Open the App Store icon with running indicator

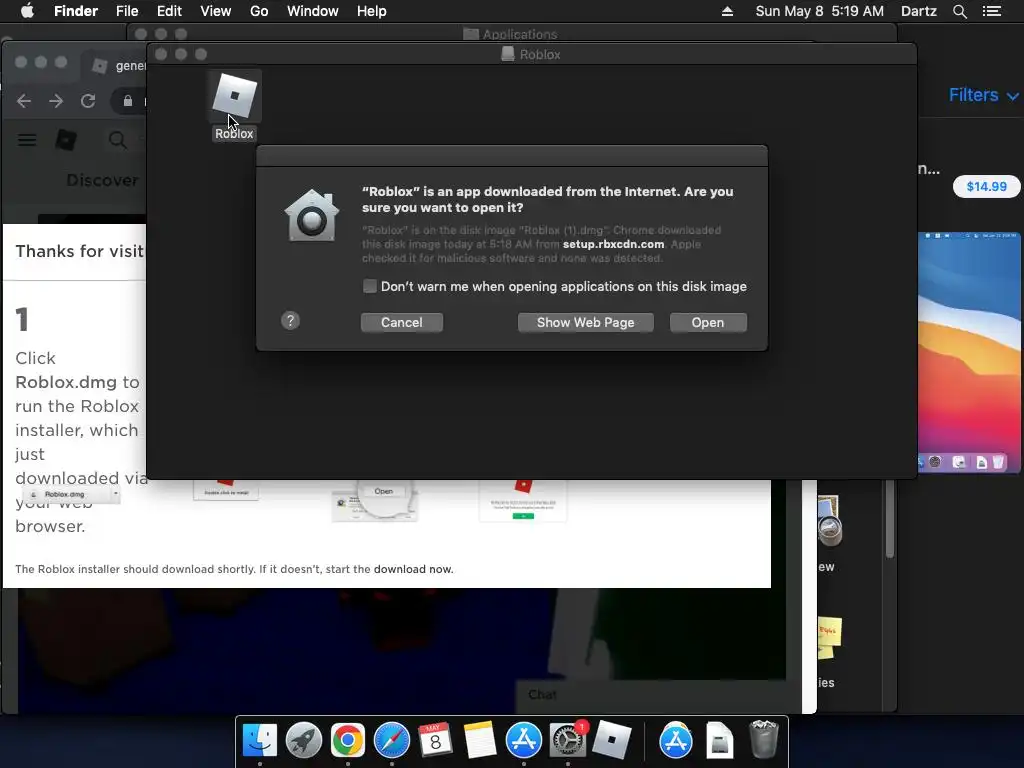click(x=523, y=741)
